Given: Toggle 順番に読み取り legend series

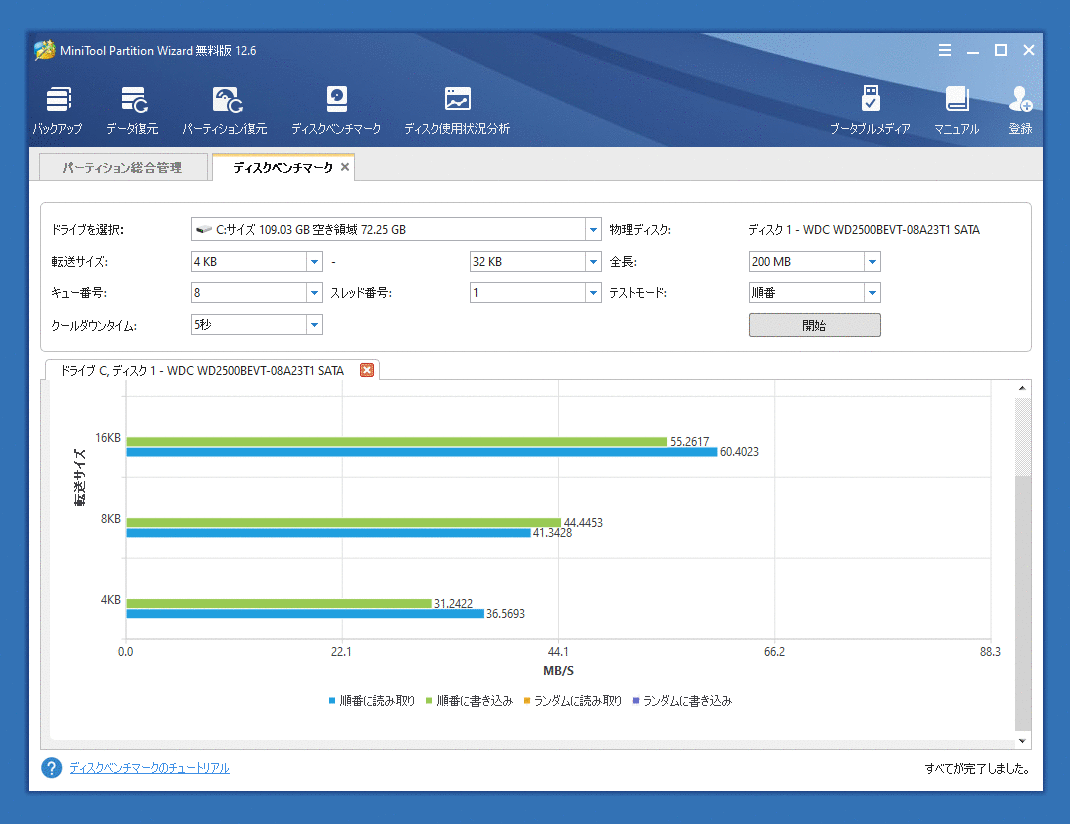Looking at the screenshot, I should 372,701.
